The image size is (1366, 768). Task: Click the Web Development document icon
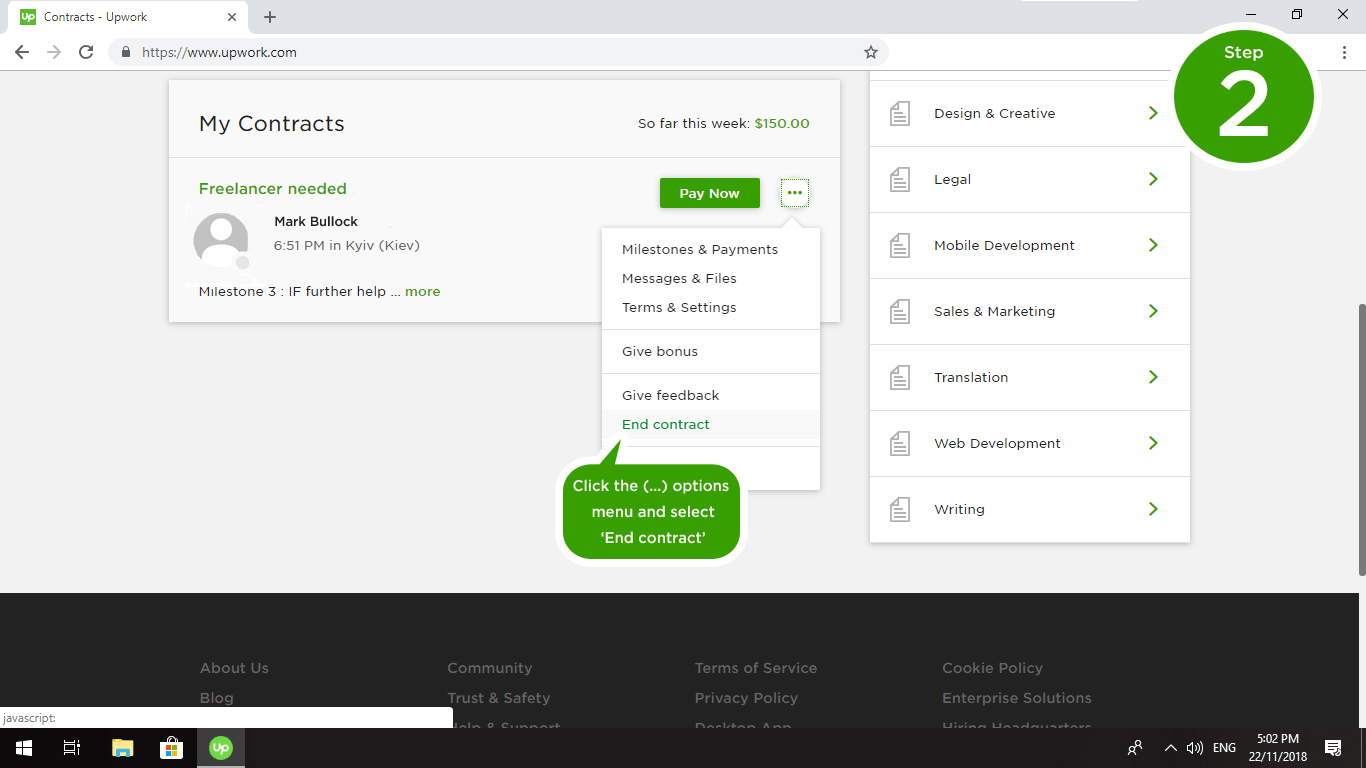click(900, 443)
